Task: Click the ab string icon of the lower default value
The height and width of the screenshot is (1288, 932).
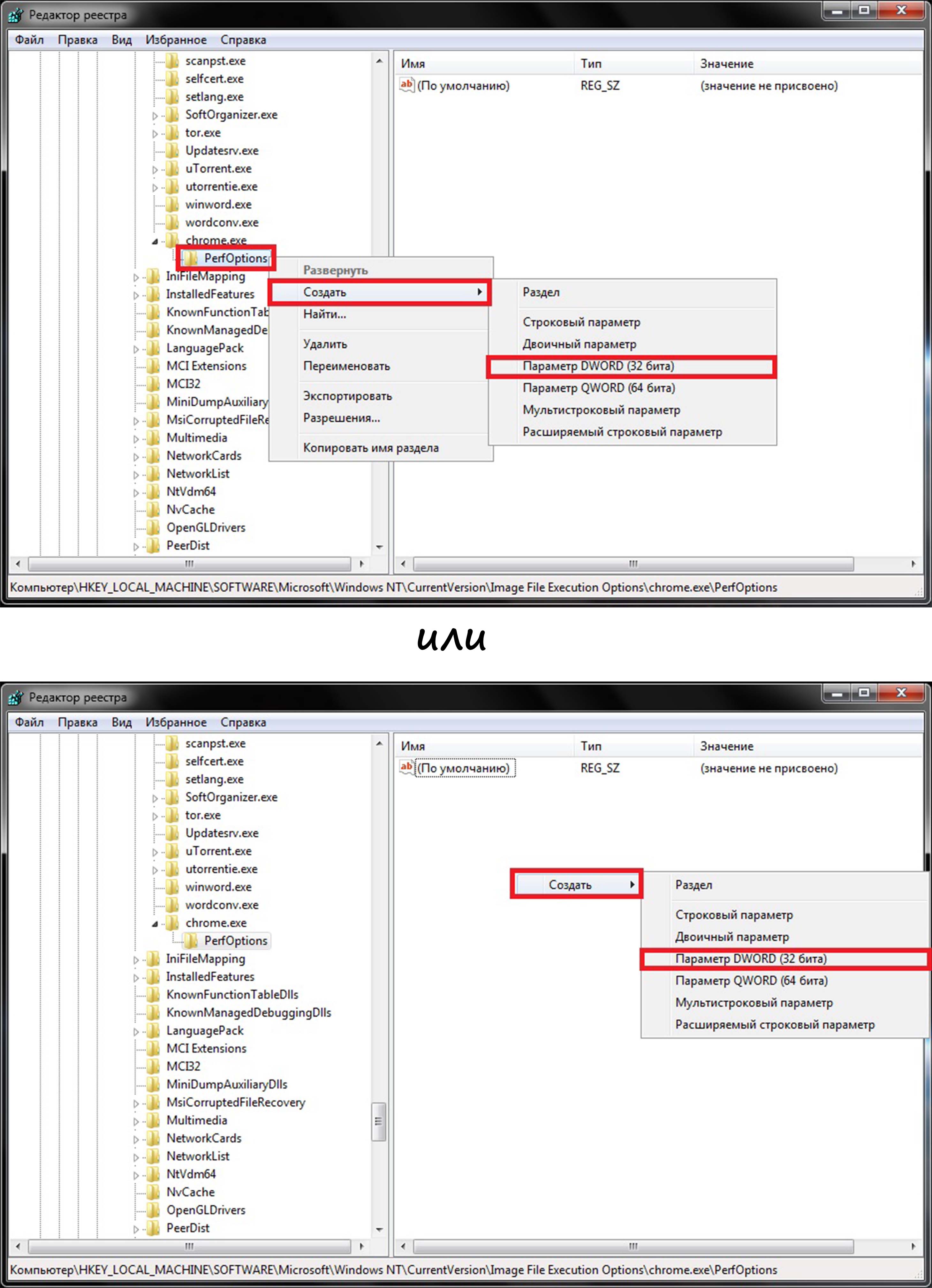Action: [406, 767]
